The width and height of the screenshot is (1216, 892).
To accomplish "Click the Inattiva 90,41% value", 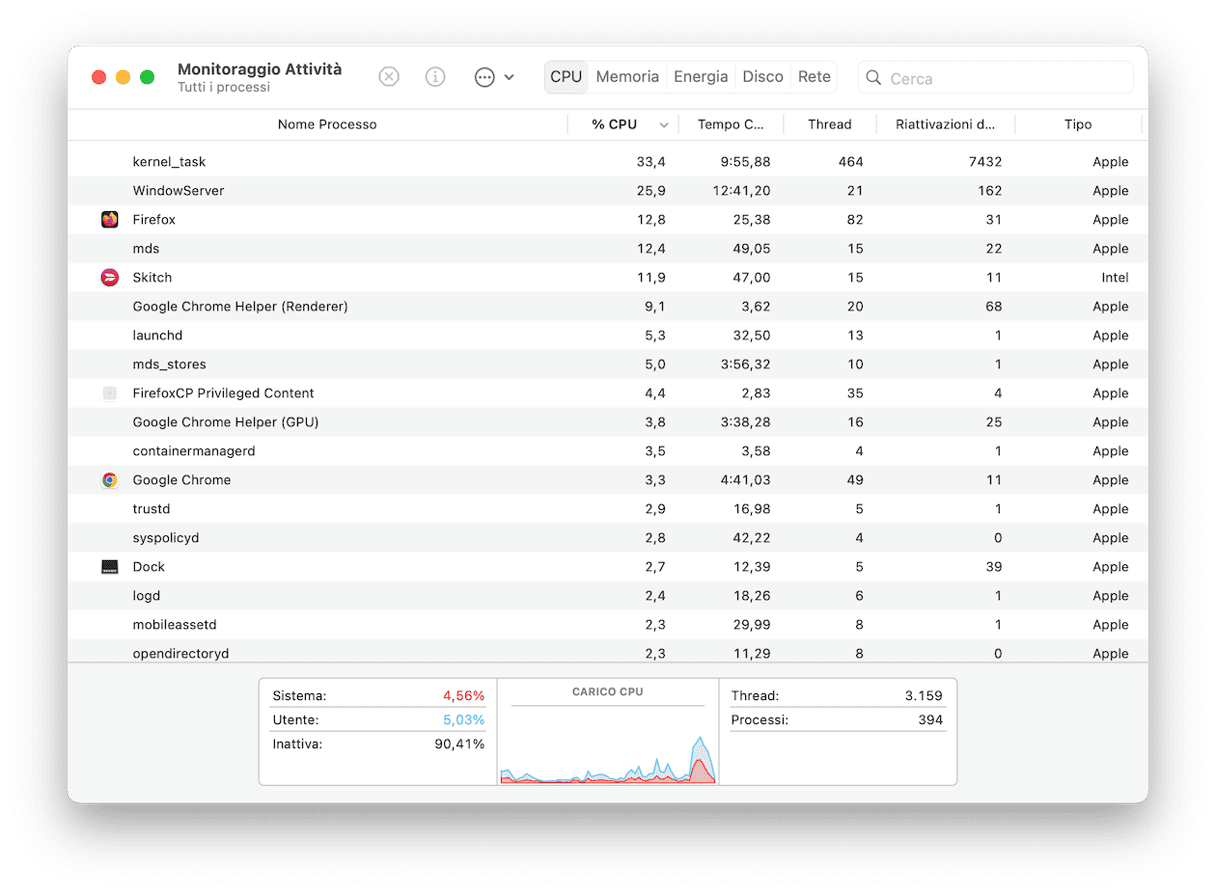I will (x=459, y=745).
